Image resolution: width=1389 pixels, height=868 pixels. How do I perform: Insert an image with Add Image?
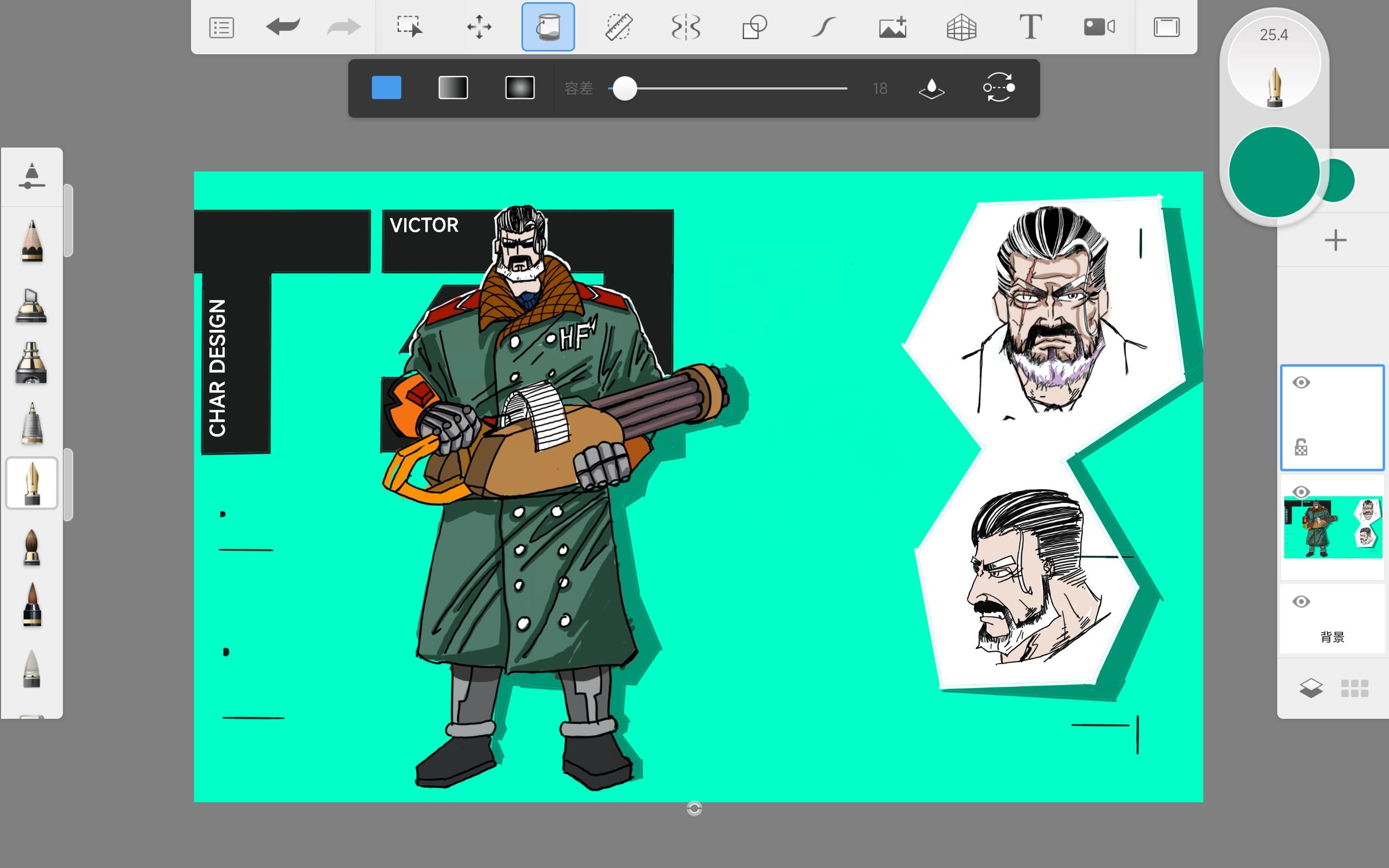(893, 27)
